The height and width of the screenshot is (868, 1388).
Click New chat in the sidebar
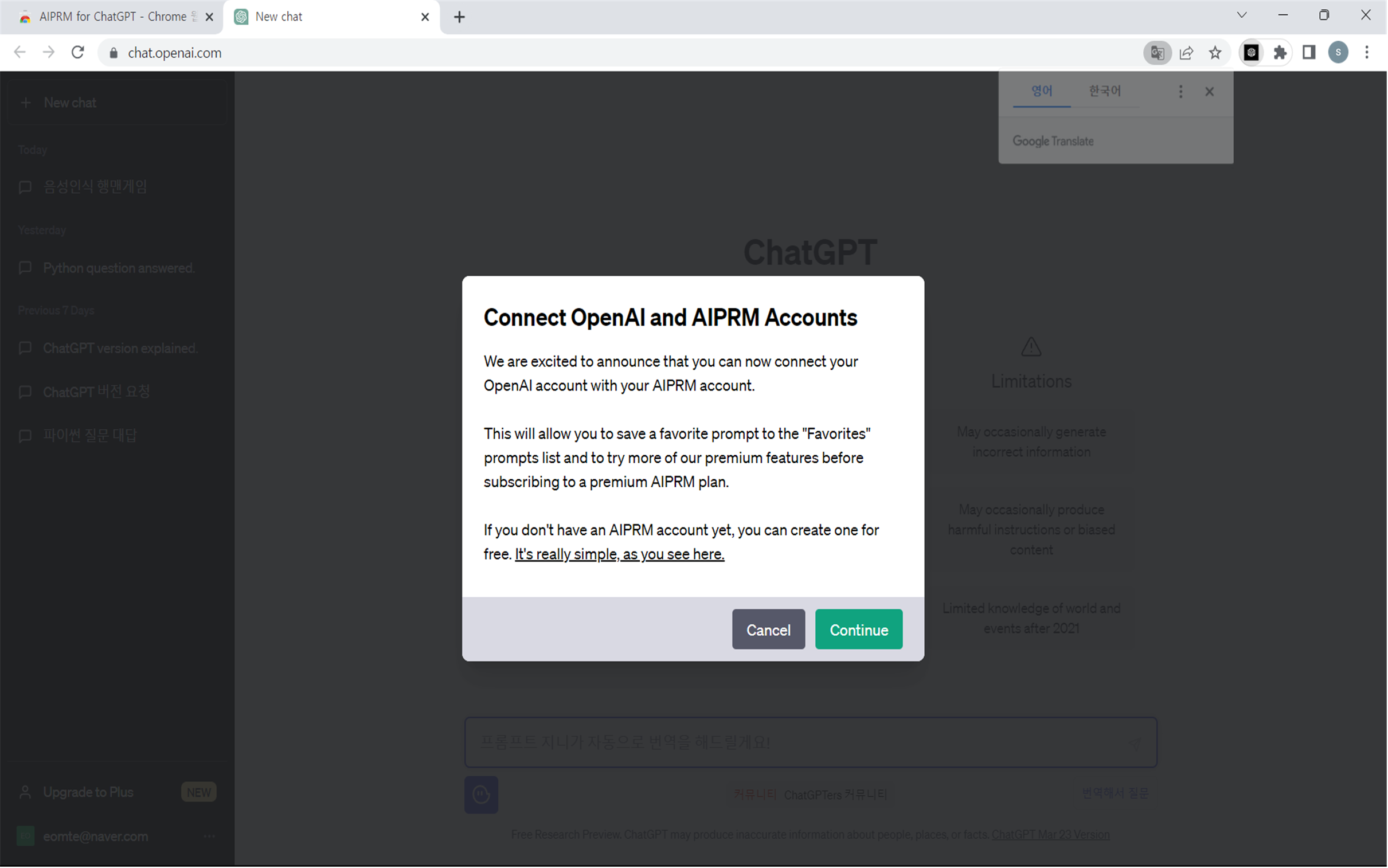pos(117,103)
